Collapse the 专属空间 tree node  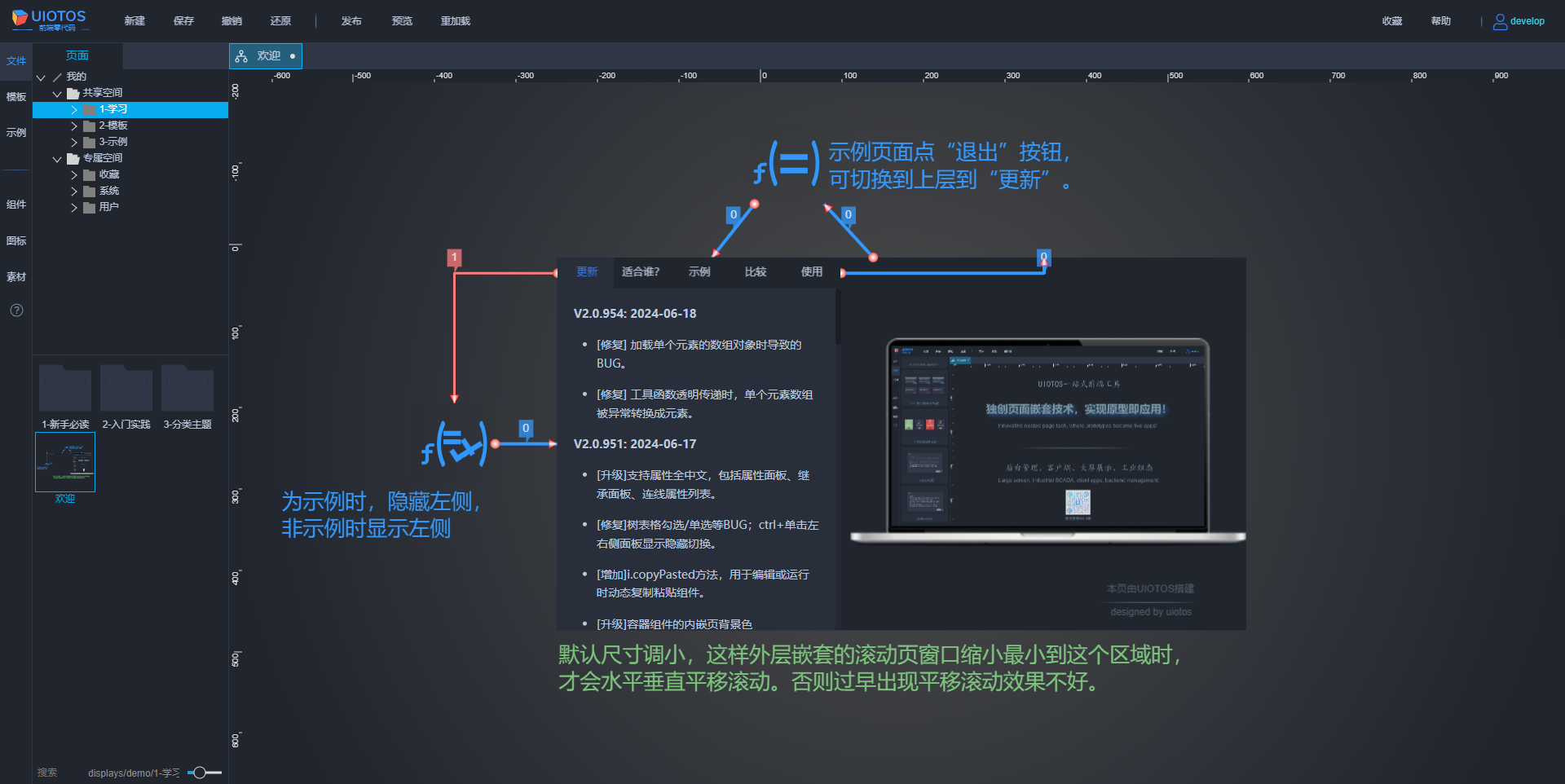pyautogui.click(x=57, y=158)
